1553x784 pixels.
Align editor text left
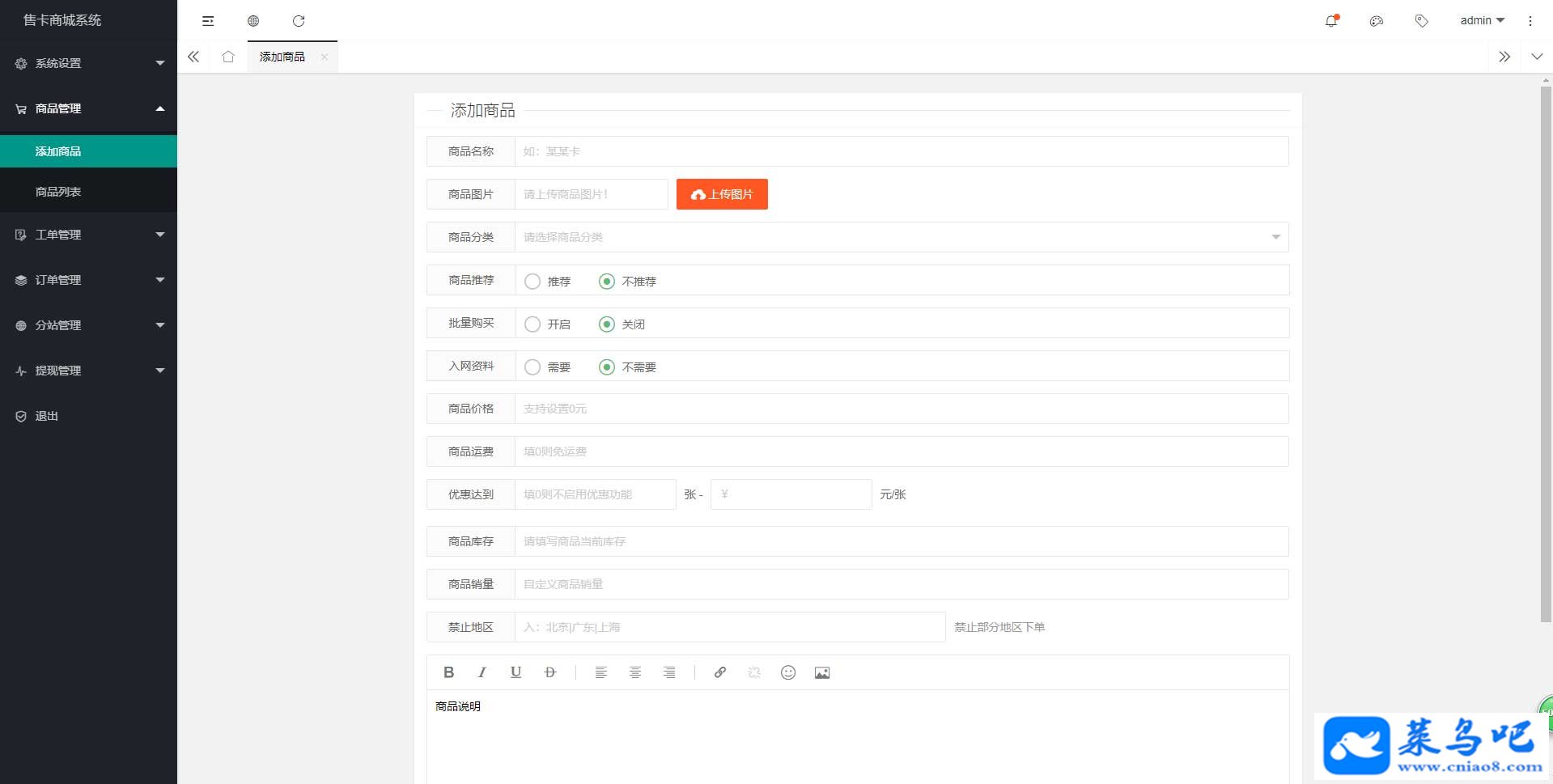(601, 672)
